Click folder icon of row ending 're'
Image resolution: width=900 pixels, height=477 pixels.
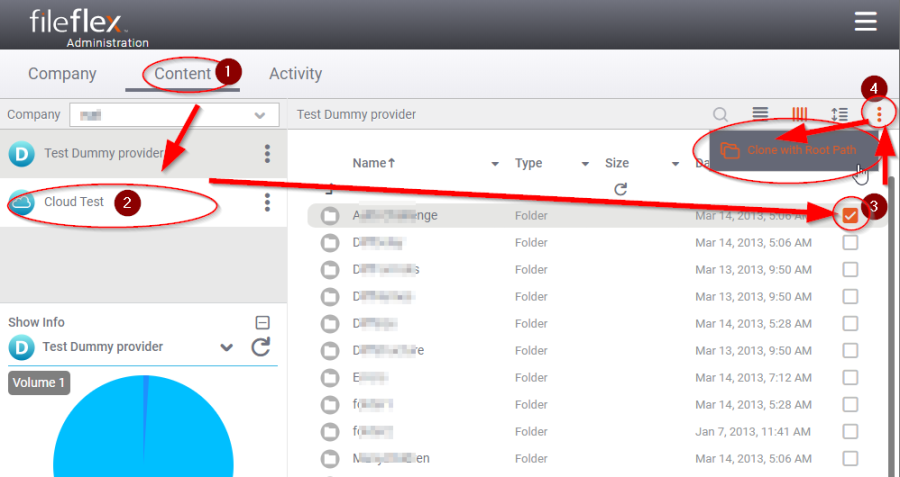(330, 351)
